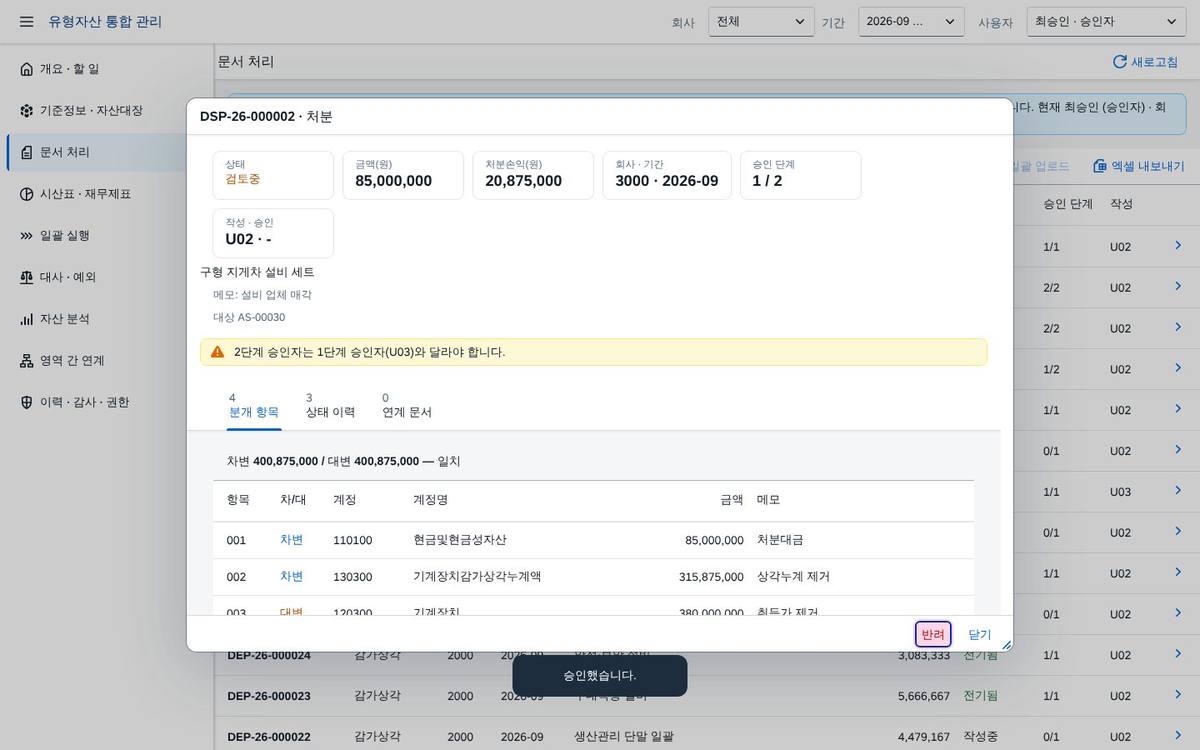Open the 회사 company dropdown
The height and width of the screenshot is (750, 1200).
[x=761, y=22]
